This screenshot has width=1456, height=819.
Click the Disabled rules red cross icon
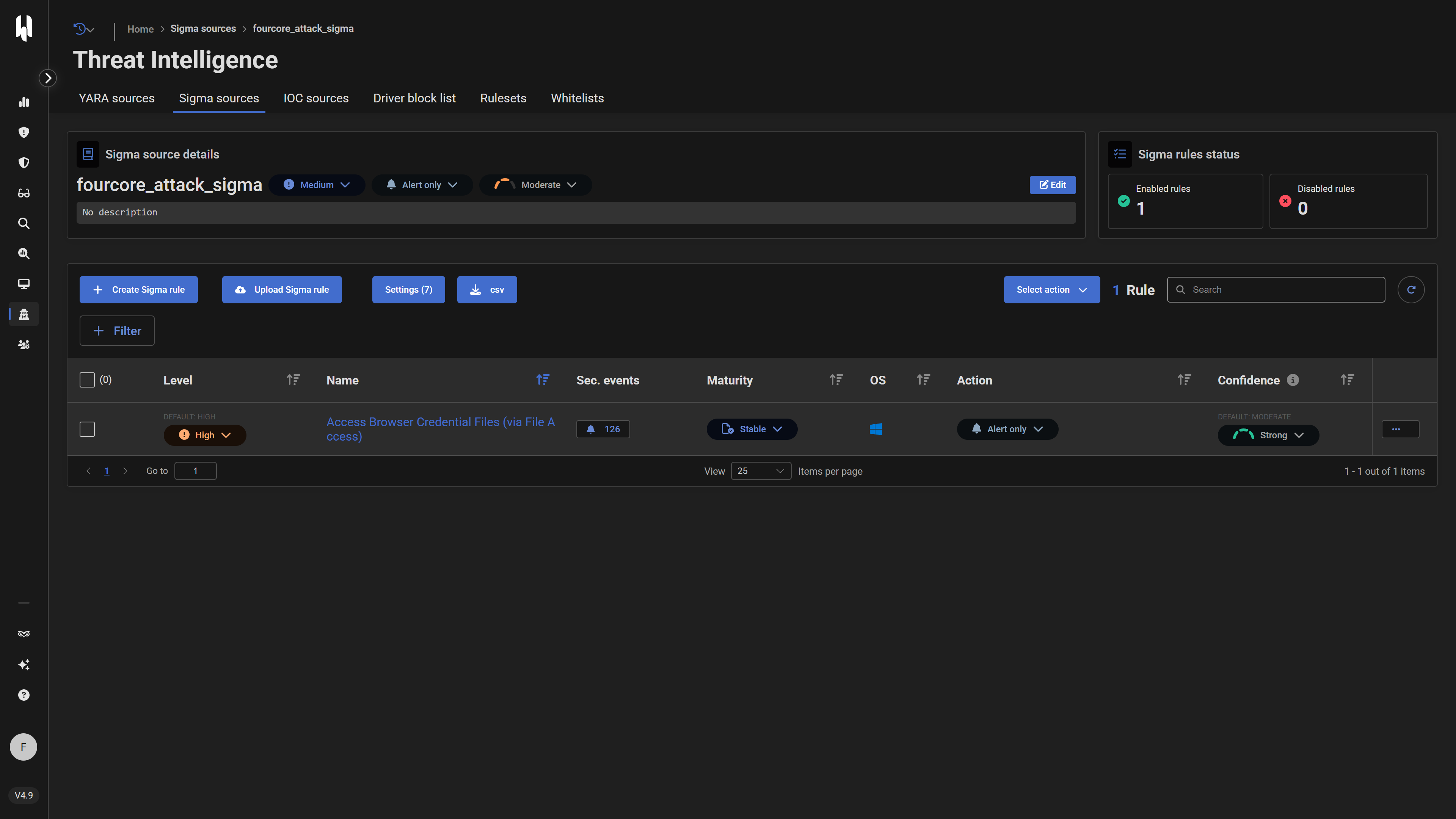(1285, 201)
